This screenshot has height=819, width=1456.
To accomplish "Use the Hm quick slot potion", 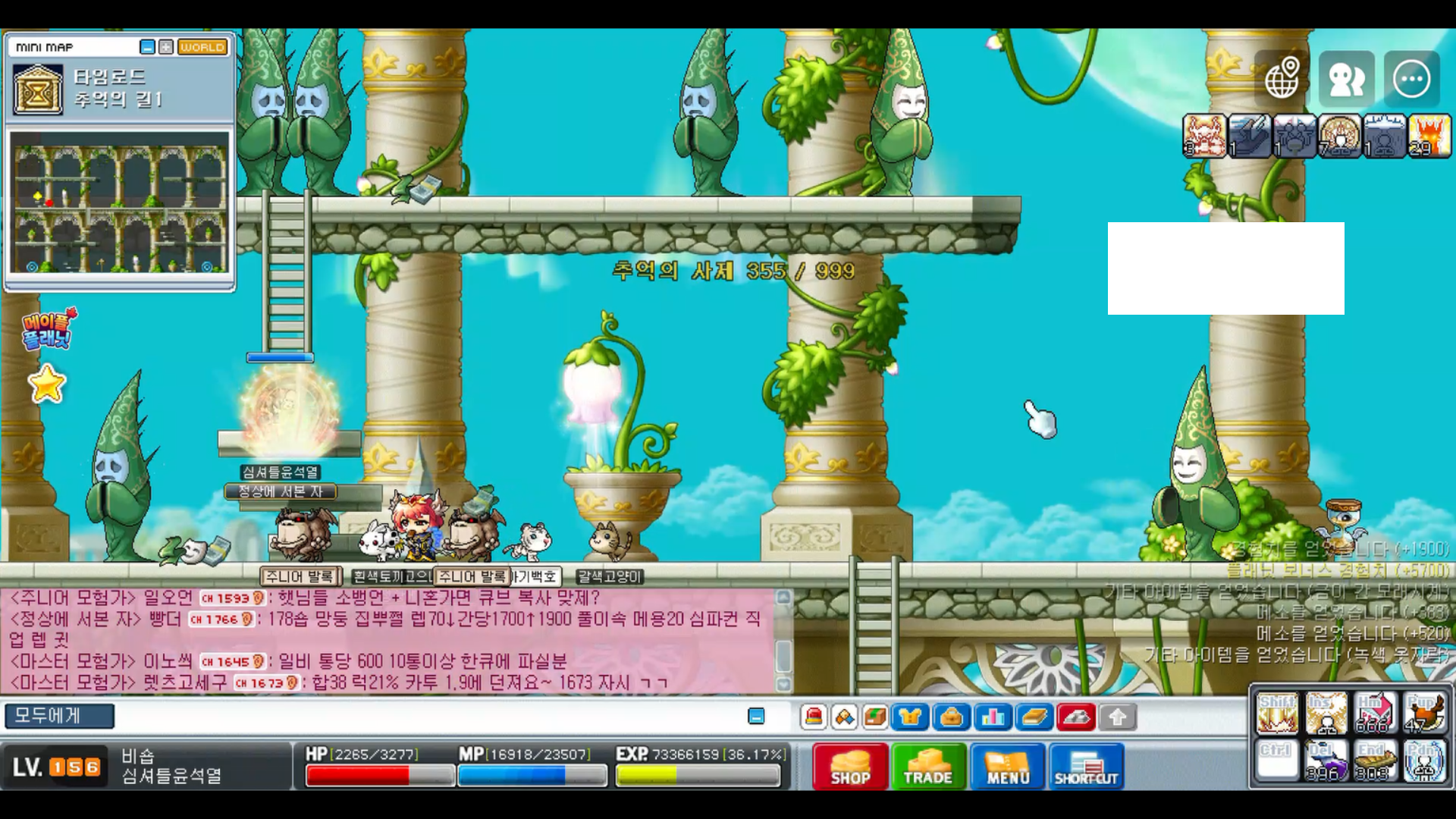I will (x=1376, y=713).
